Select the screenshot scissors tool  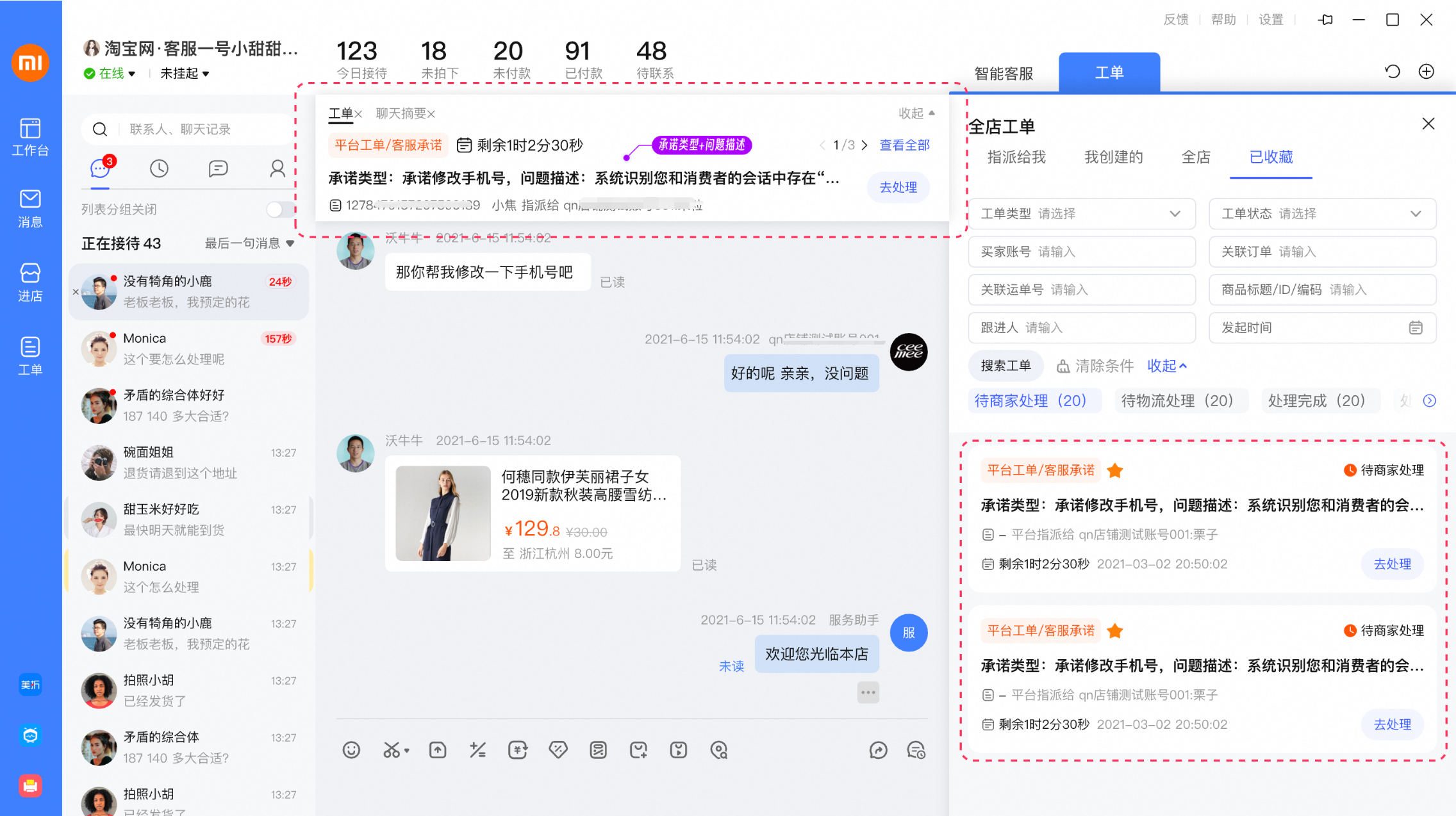pyautogui.click(x=392, y=749)
